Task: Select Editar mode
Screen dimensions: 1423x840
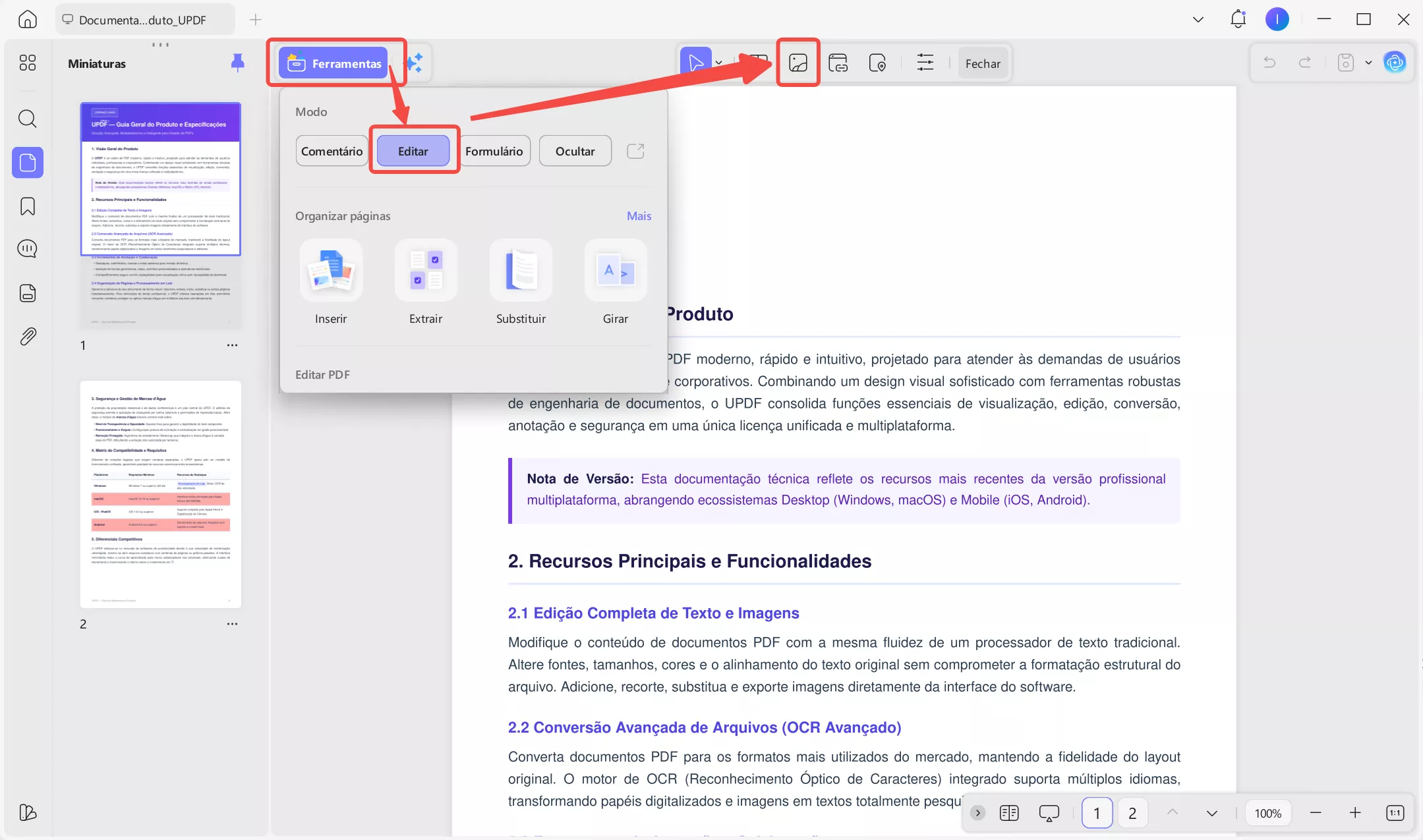Action: click(x=413, y=151)
